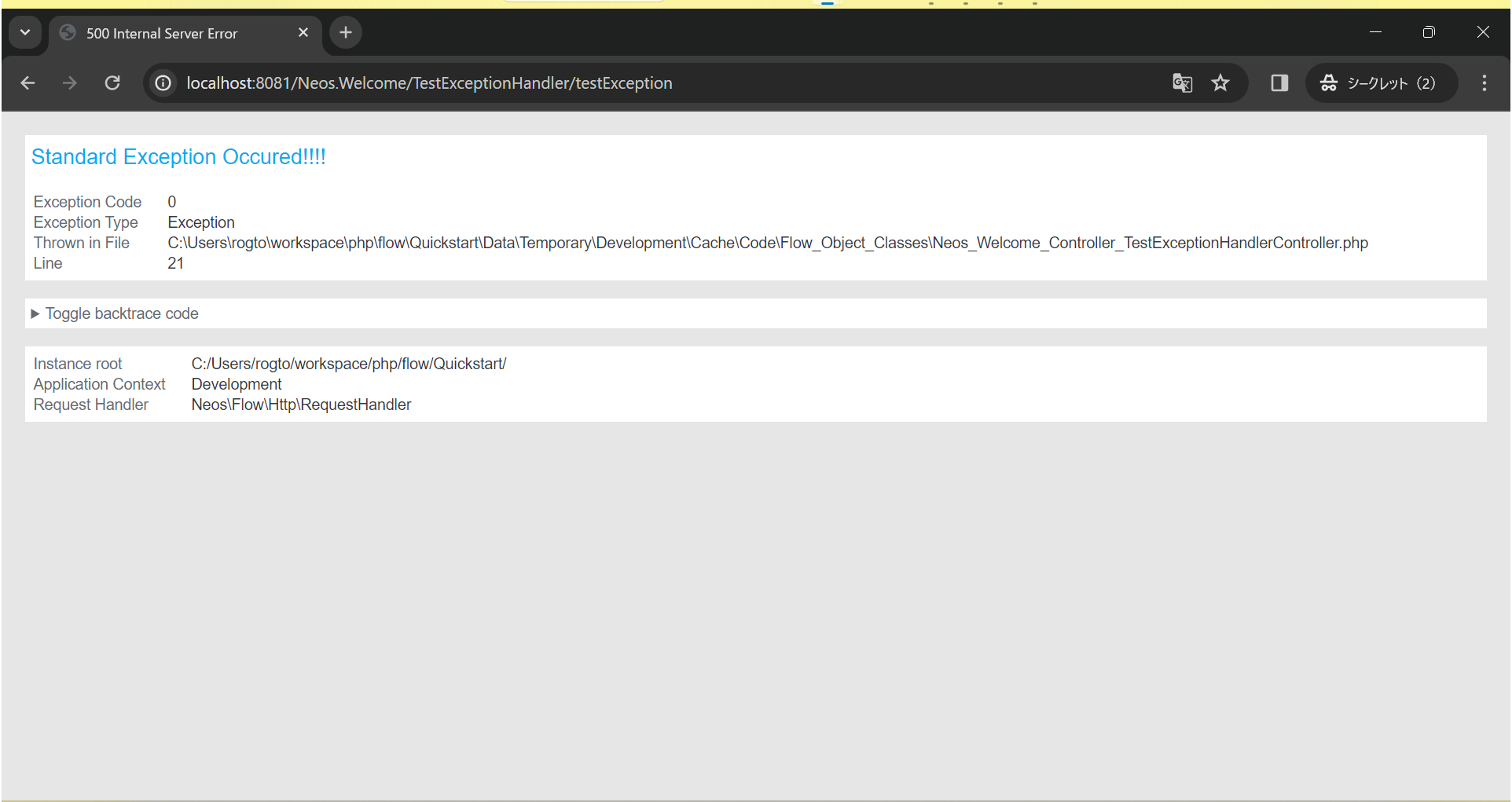The height and width of the screenshot is (802, 1512).
Task: Open the browser side panel
Action: (x=1279, y=83)
